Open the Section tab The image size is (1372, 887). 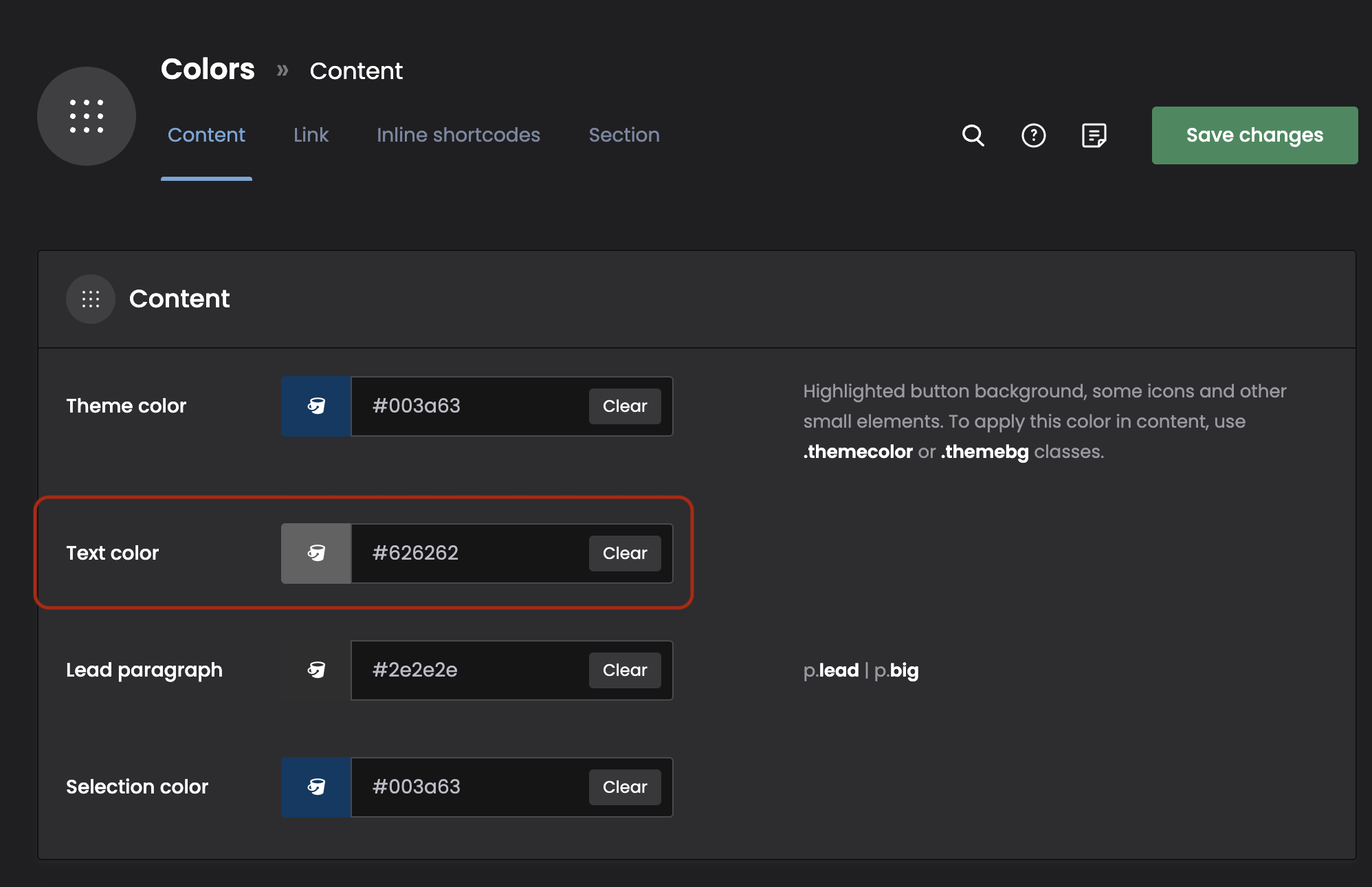point(623,135)
